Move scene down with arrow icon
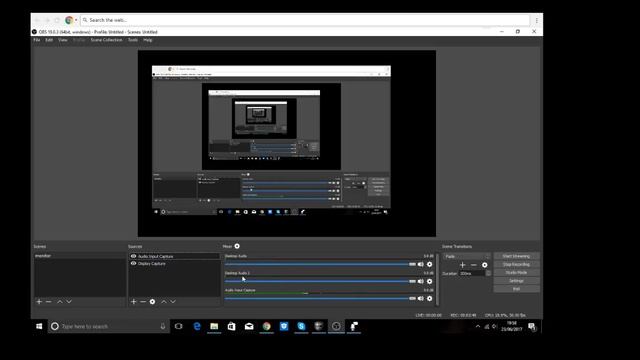The image size is (640, 360). tap(69, 302)
